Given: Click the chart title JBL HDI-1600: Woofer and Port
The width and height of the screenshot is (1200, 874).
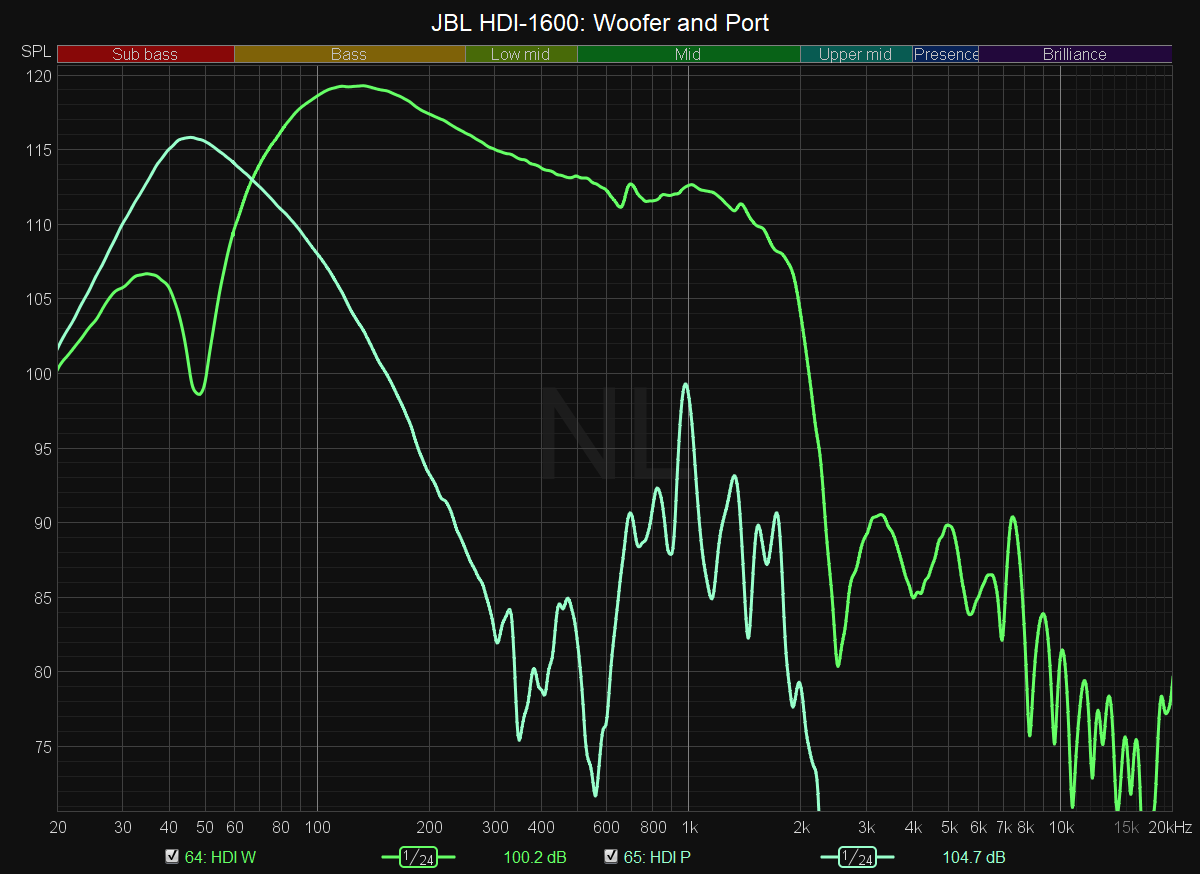Looking at the screenshot, I should click(600, 23).
